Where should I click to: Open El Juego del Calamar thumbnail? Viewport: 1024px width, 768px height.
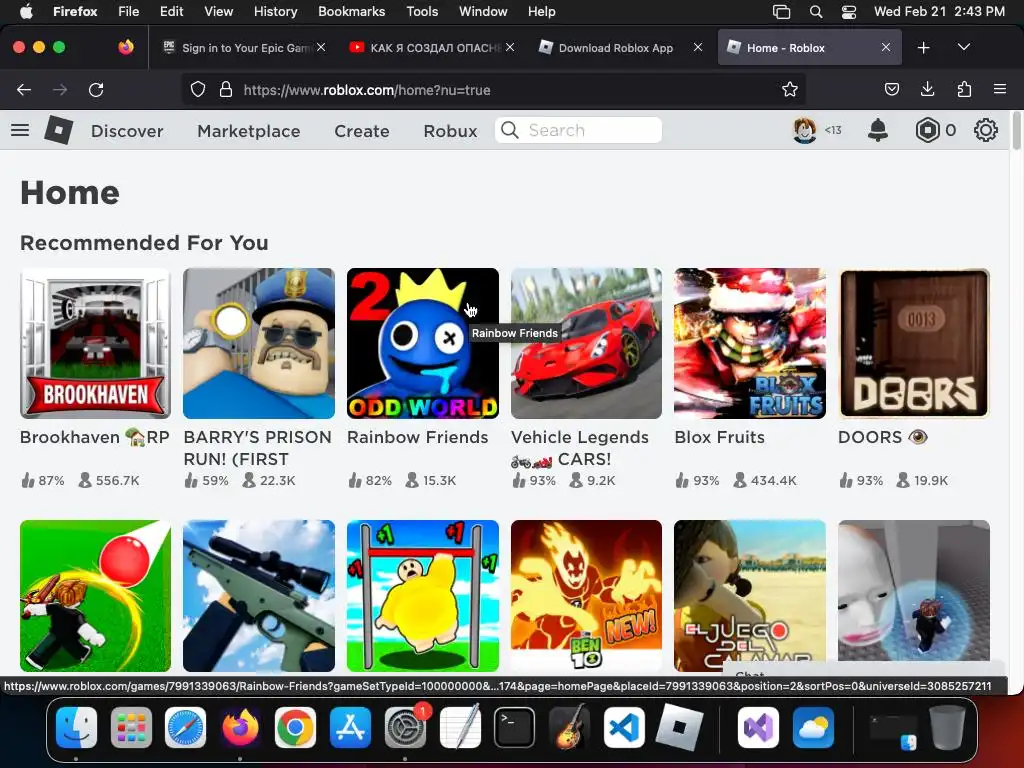point(750,596)
